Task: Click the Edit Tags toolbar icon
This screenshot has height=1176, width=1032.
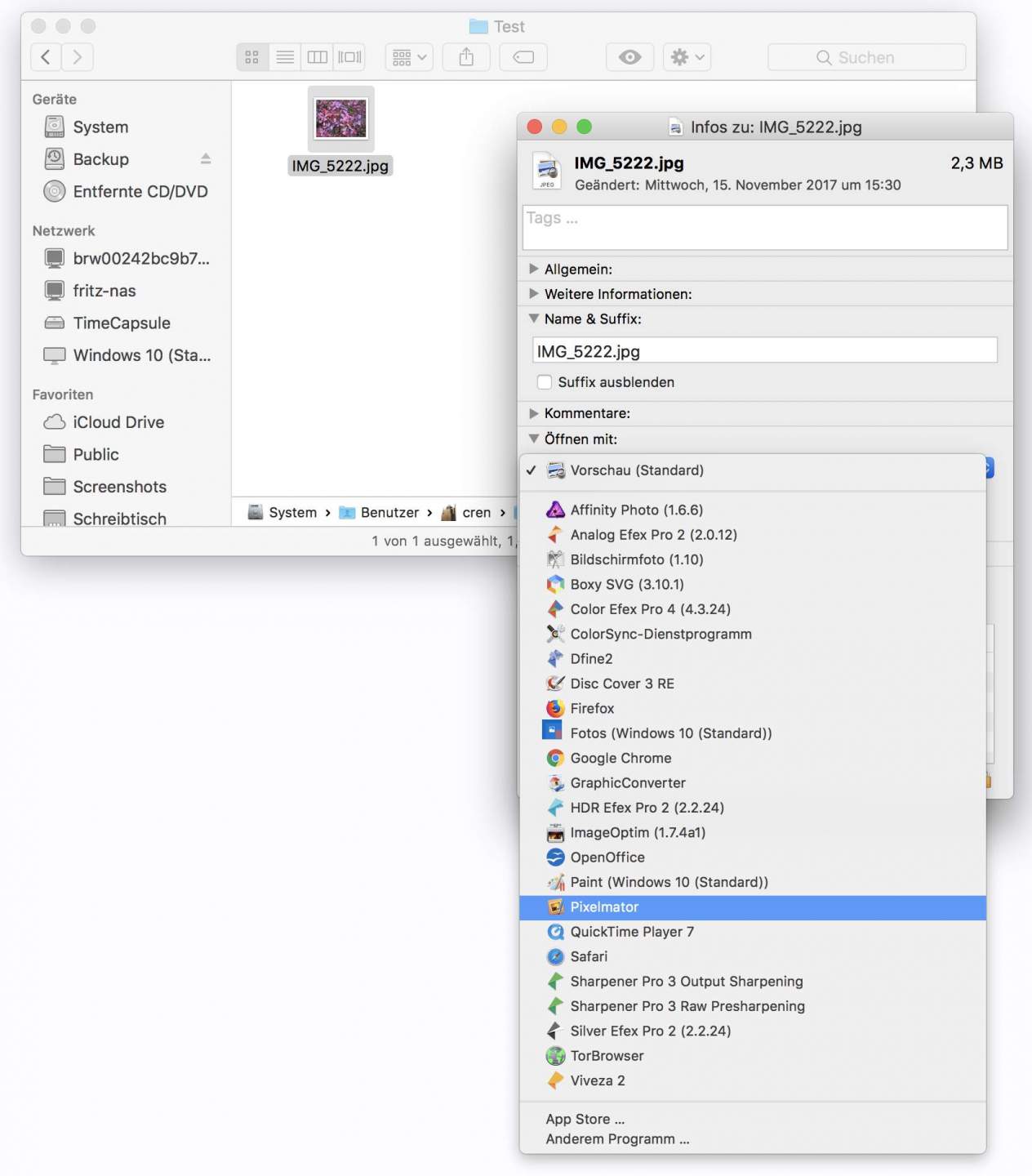Action: (523, 57)
